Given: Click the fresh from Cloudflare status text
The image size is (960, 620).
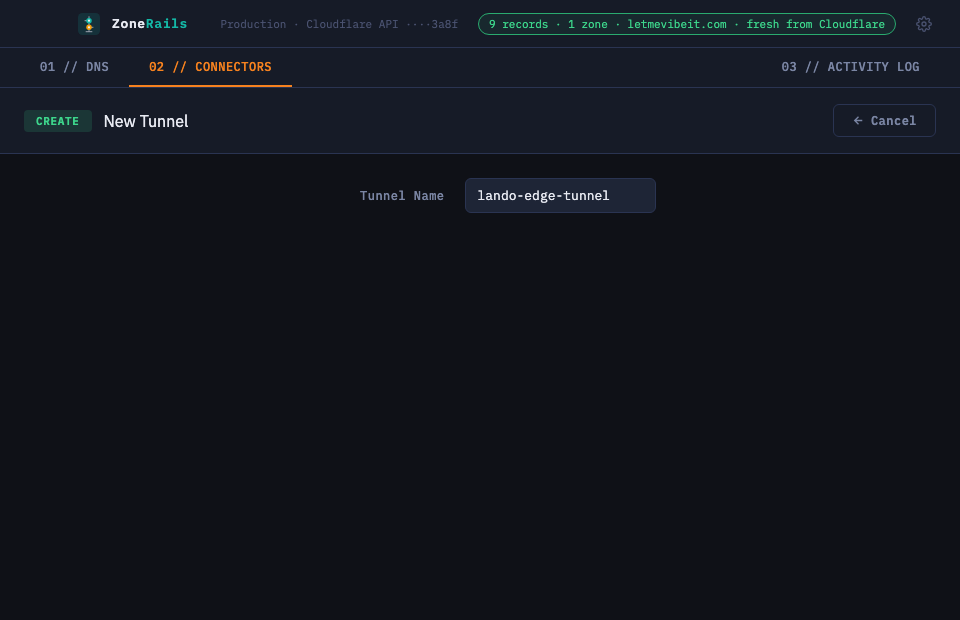Looking at the screenshot, I should [815, 24].
